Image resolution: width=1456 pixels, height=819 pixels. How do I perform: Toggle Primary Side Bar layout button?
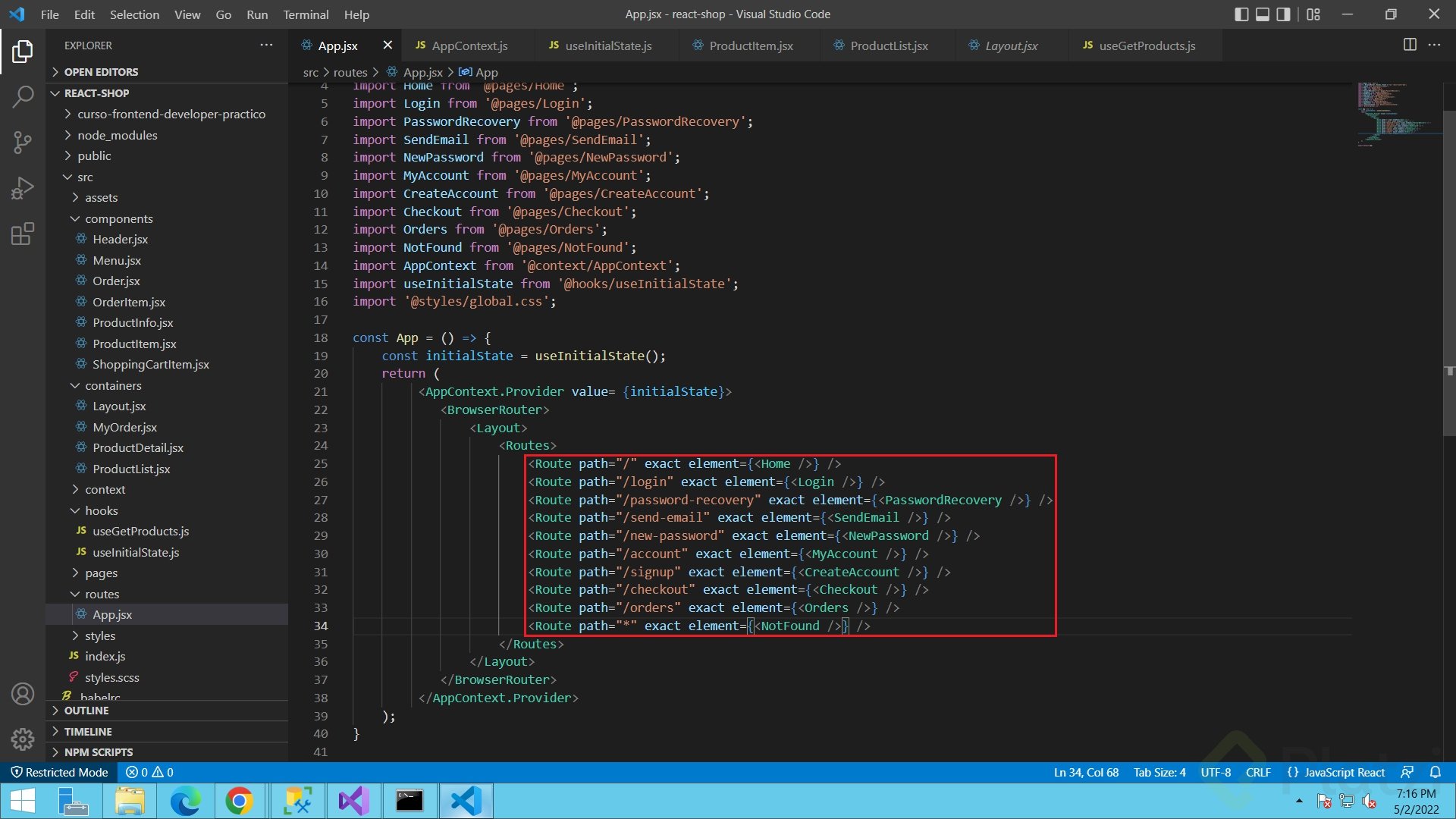(x=1241, y=14)
